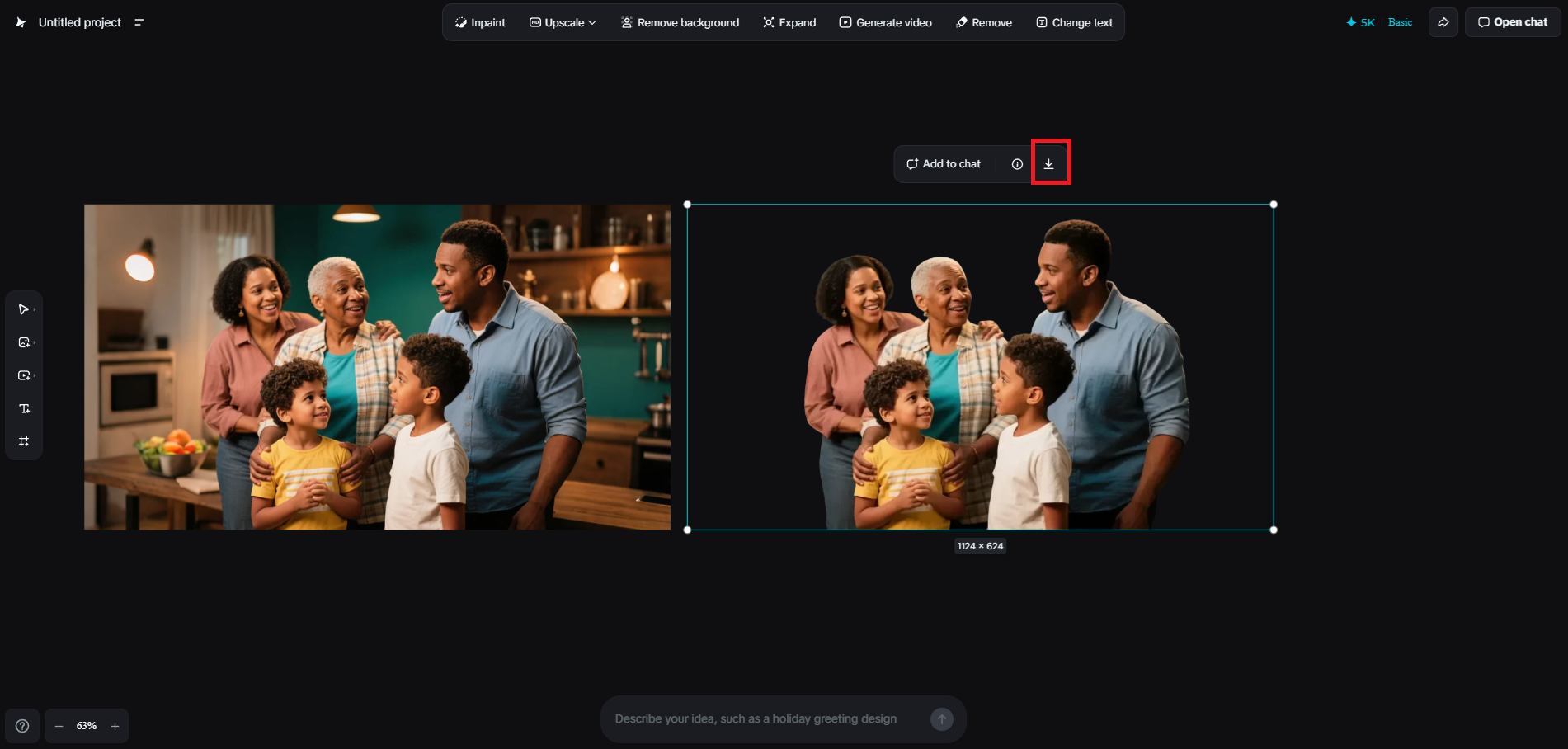Click Add to chat
The width and height of the screenshot is (1568, 749).
tap(944, 164)
